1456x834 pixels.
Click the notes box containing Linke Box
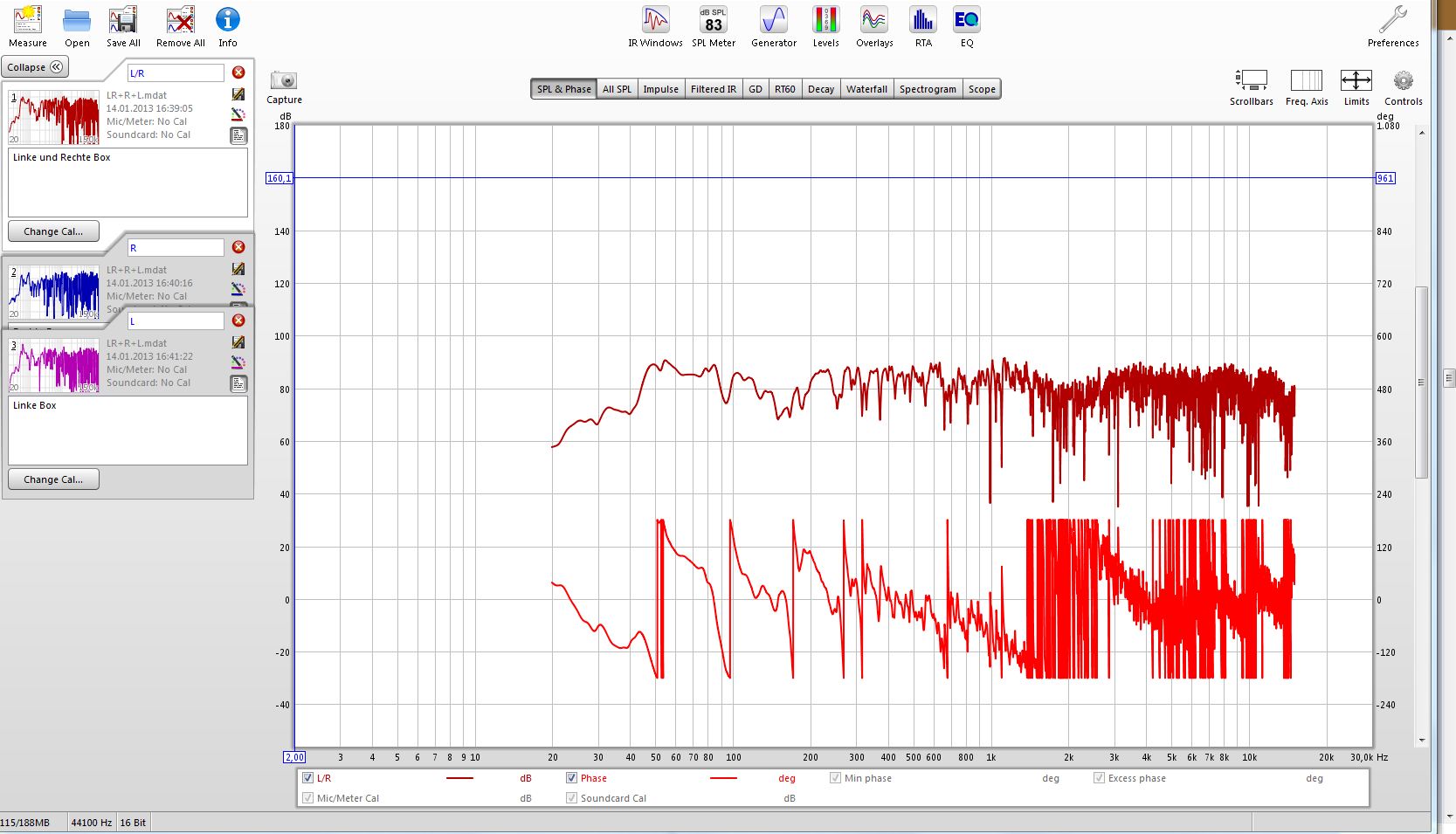pyautogui.click(x=128, y=431)
